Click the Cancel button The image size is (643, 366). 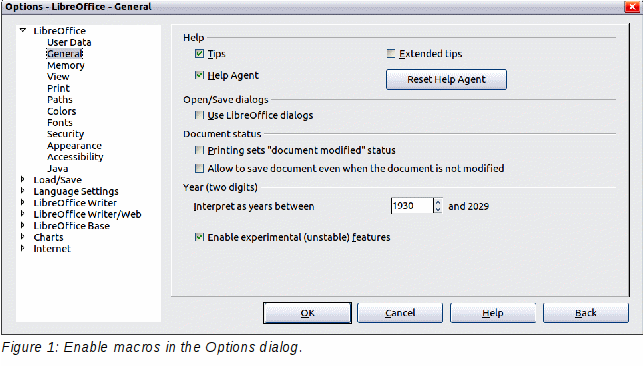(400, 313)
